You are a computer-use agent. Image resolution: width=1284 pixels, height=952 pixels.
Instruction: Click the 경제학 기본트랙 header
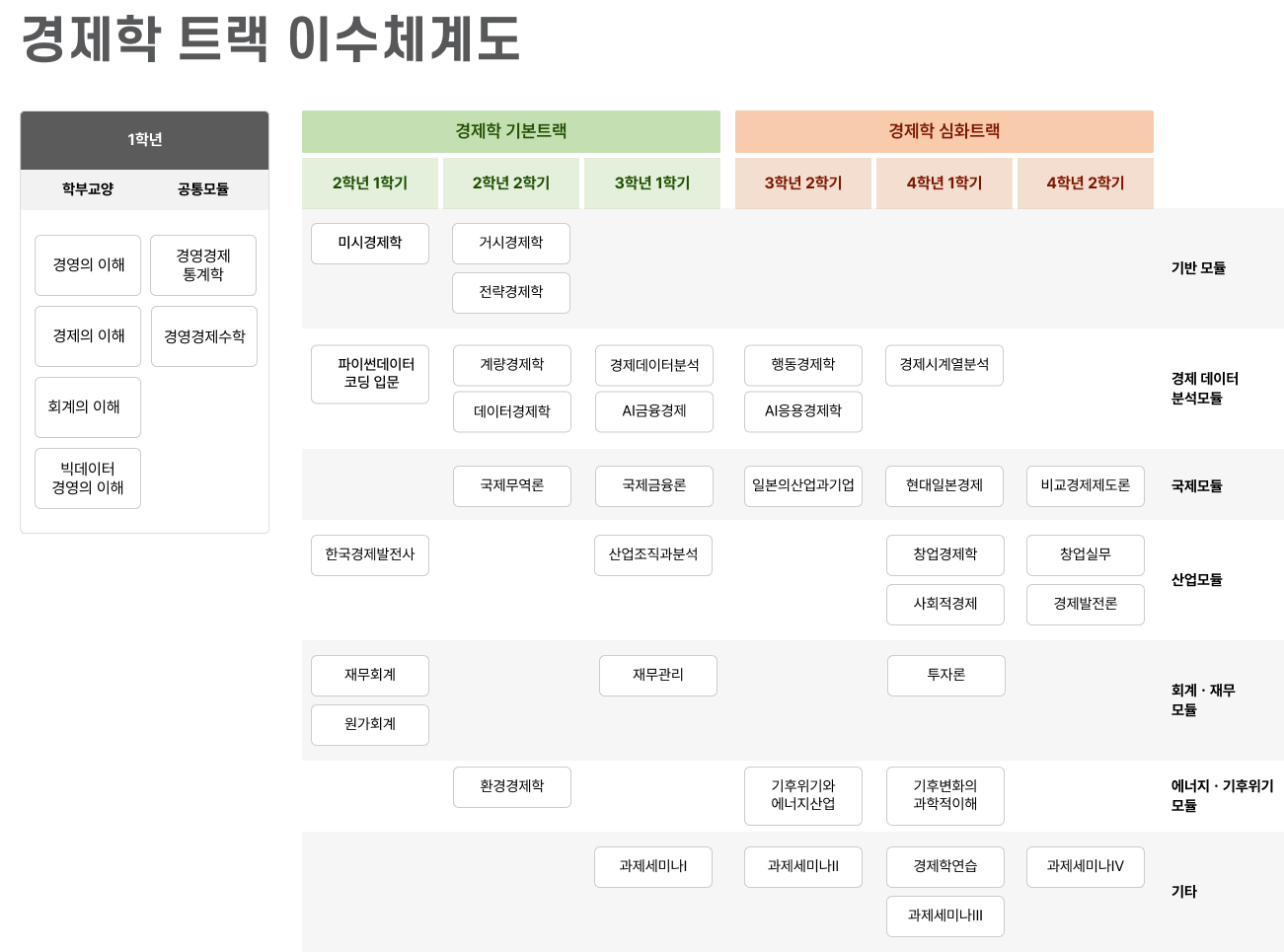point(511,131)
